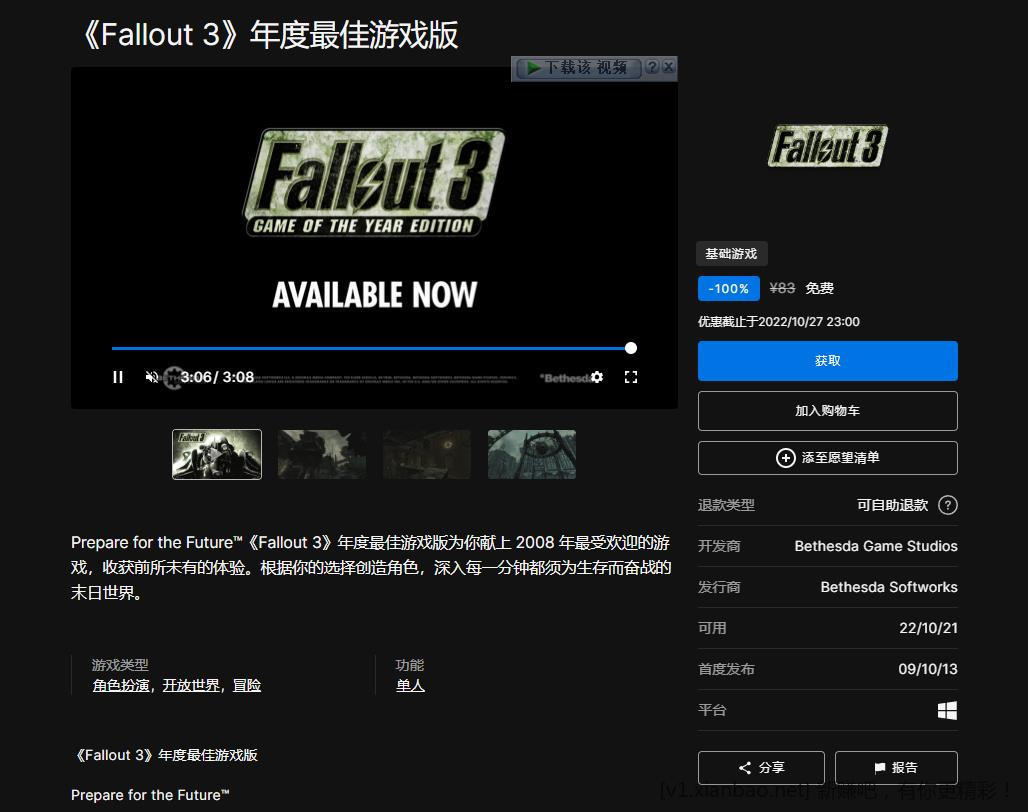Click the blue 获取 button
The image size is (1028, 812).
827,361
